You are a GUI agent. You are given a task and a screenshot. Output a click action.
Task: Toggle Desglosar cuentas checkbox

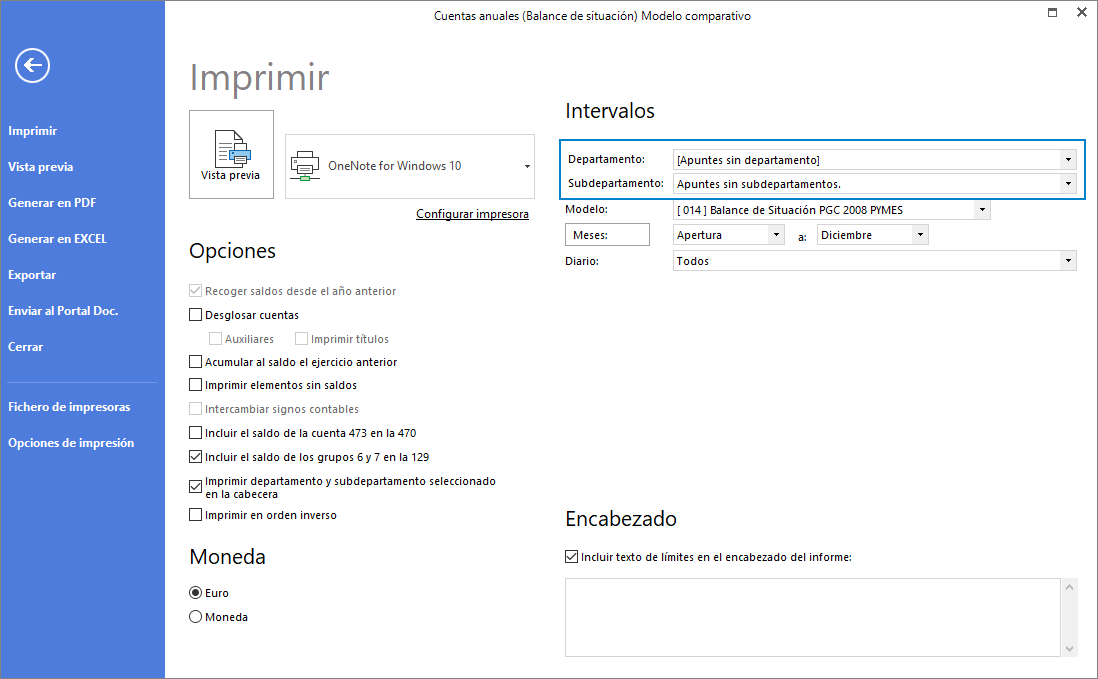pyautogui.click(x=195, y=315)
